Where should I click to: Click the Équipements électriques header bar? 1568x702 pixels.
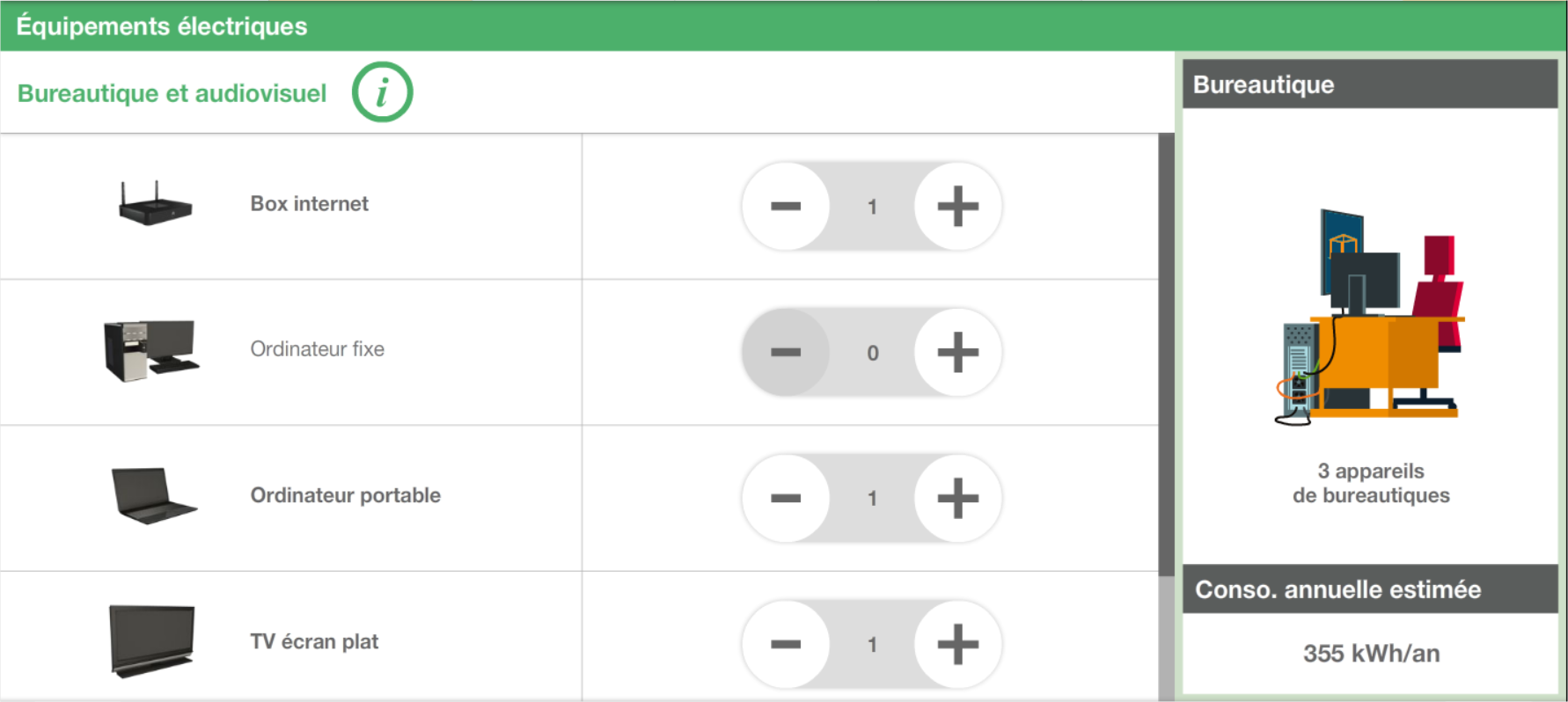point(783,26)
